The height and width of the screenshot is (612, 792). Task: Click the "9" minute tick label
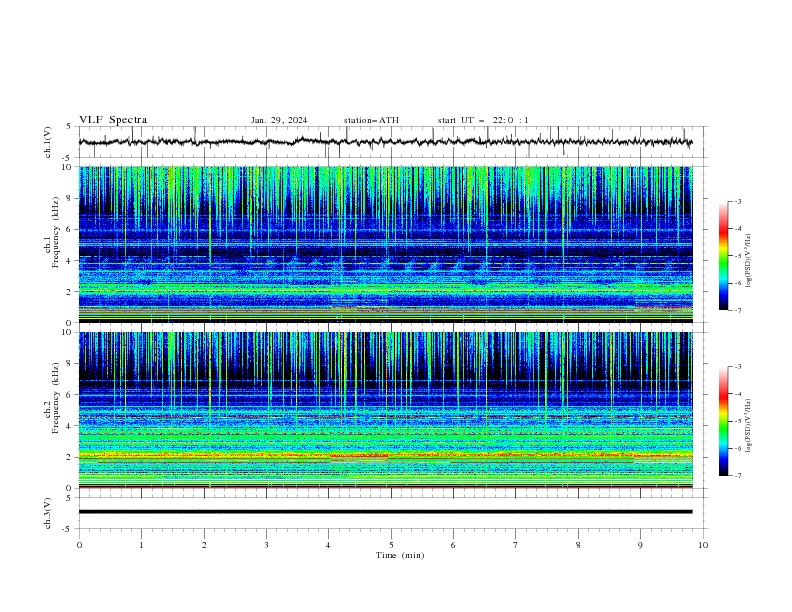[640, 545]
